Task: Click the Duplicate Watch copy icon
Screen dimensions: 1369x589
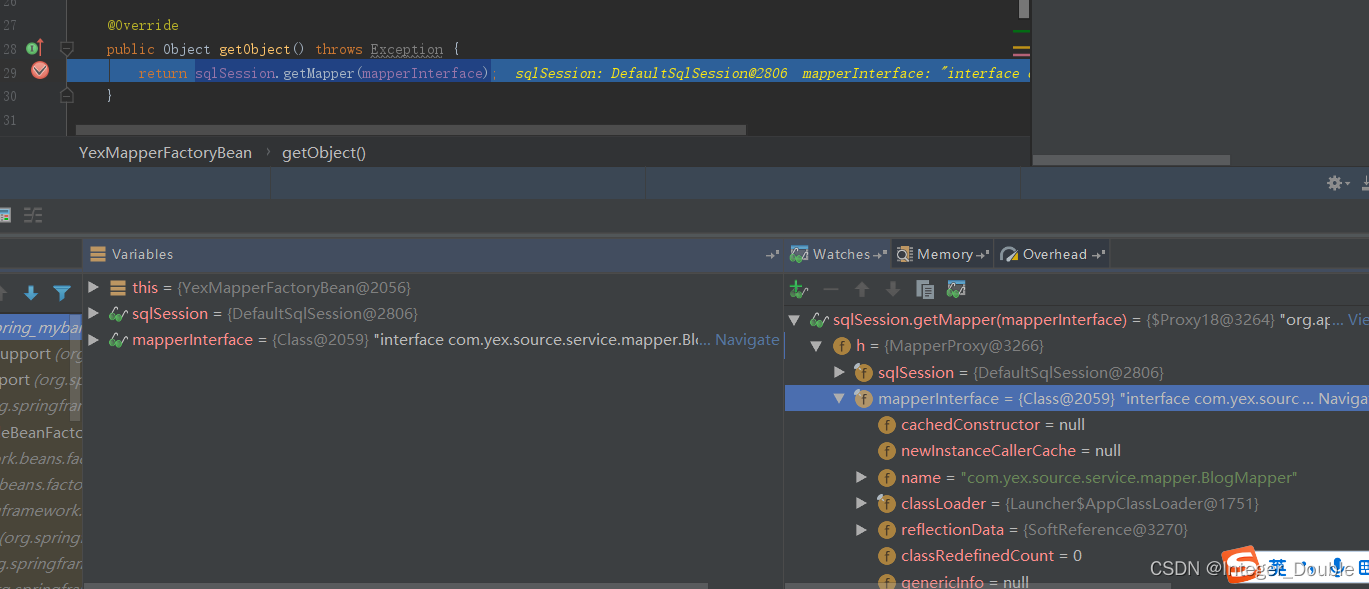Action: pos(925,289)
